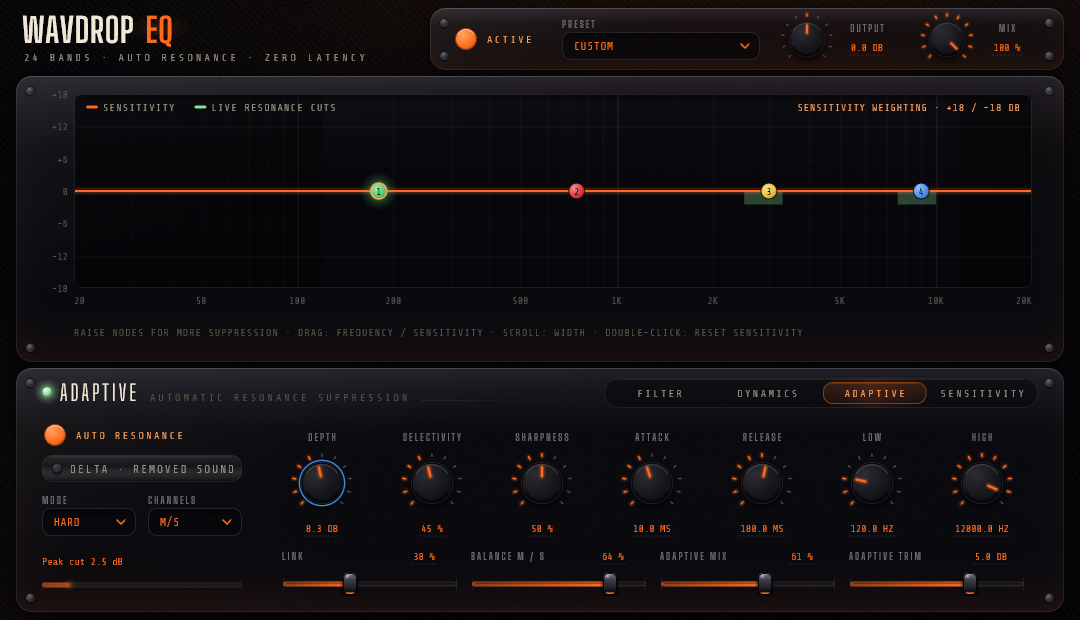Click the SENSITIVITY WEIGHTING range text

[908, 107]
